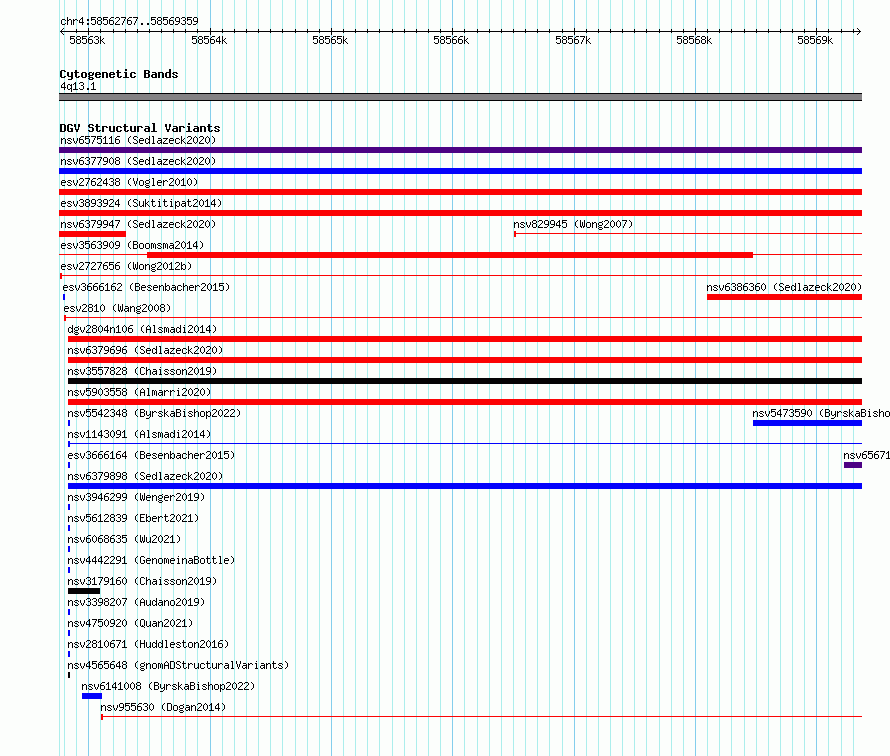890x756 pixels.
Task: Click the small purple nsv65671 bar
Action: [x=853, y=465]
